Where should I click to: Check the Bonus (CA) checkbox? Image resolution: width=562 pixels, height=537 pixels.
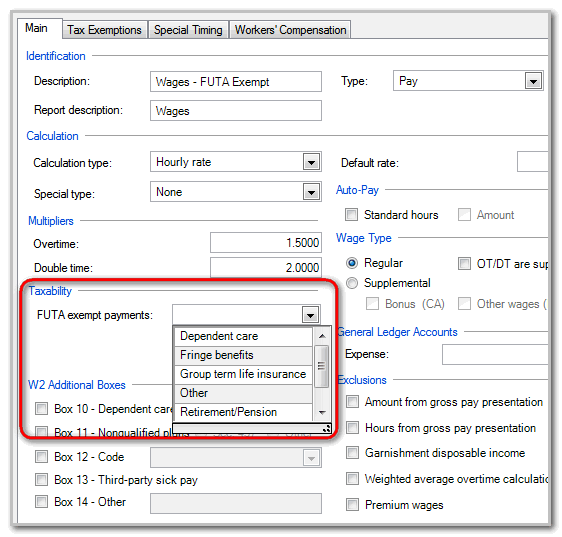[372, 304]
